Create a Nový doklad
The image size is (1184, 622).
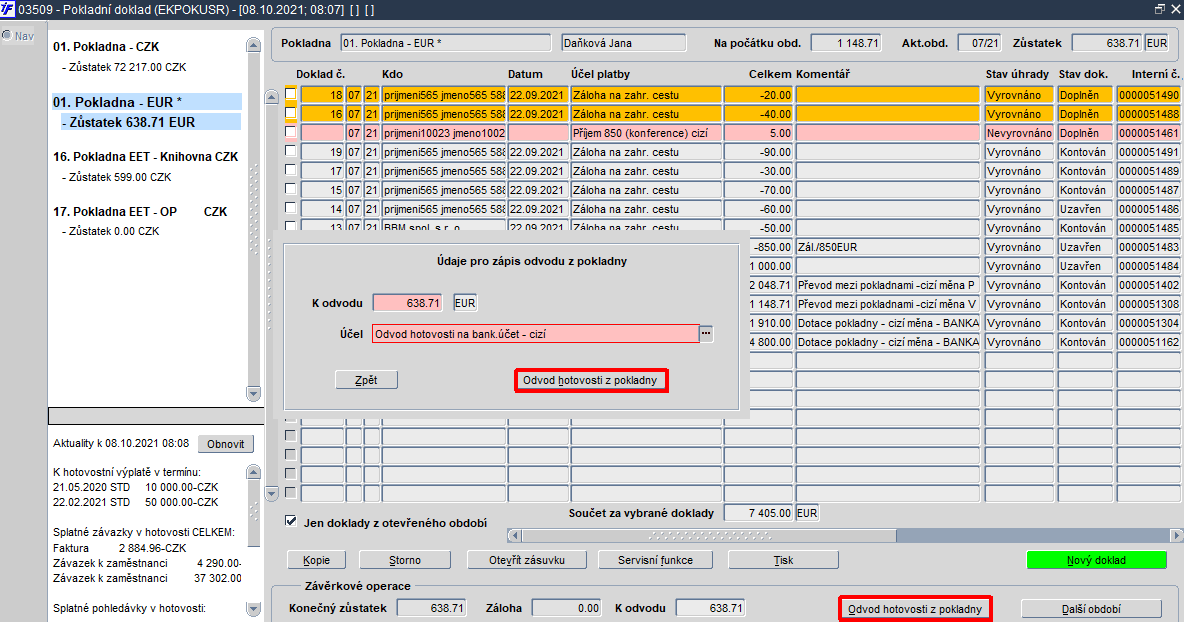(x=1096, y=560)
